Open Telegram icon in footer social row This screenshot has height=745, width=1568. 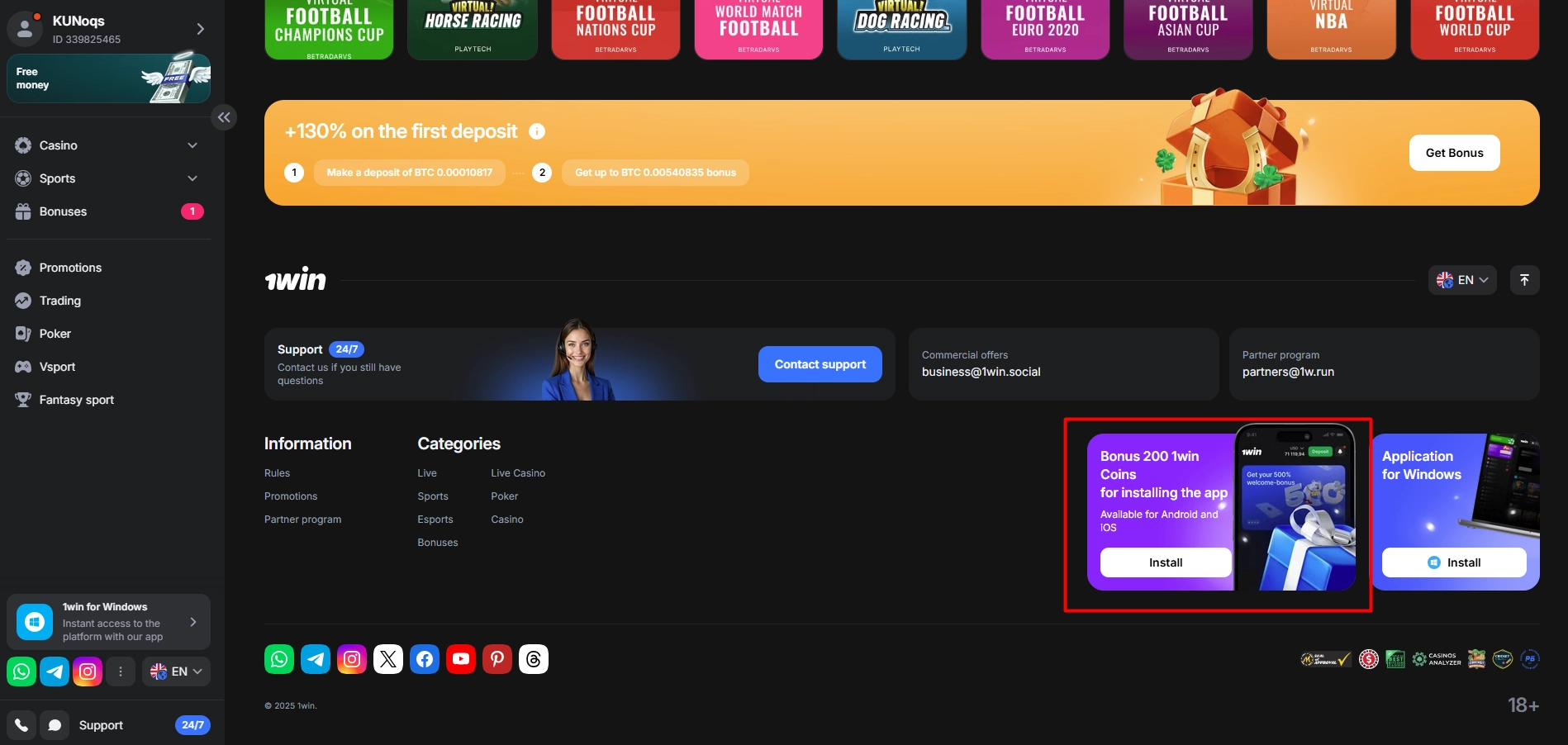[316, 659]
